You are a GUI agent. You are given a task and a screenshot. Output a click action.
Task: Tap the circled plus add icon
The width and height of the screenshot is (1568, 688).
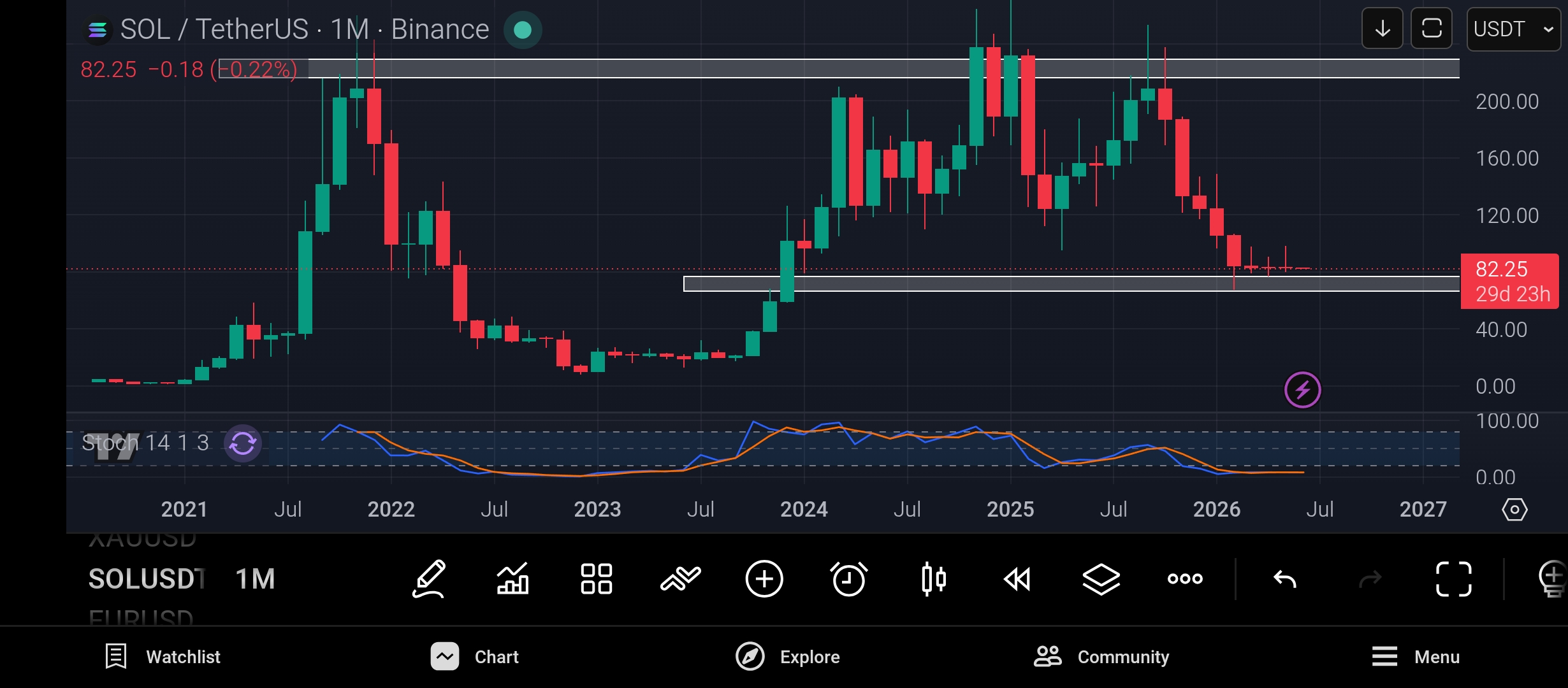click(x=764, y=579)
